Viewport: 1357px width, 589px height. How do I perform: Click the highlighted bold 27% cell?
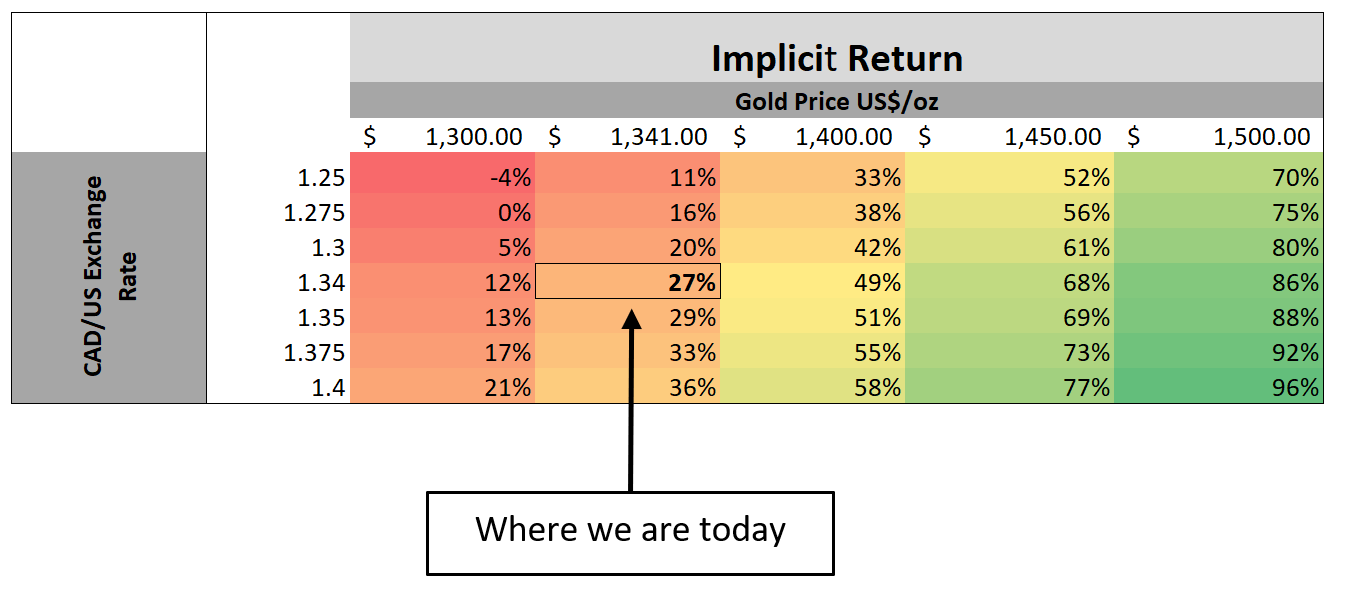pyautogui.click(x=628, y=283)
